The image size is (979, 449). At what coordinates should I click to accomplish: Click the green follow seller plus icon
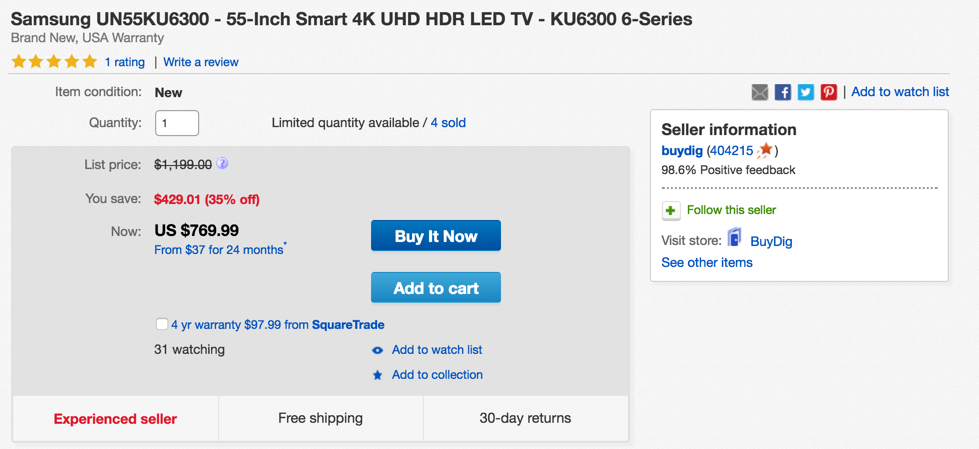coord(671,211)
